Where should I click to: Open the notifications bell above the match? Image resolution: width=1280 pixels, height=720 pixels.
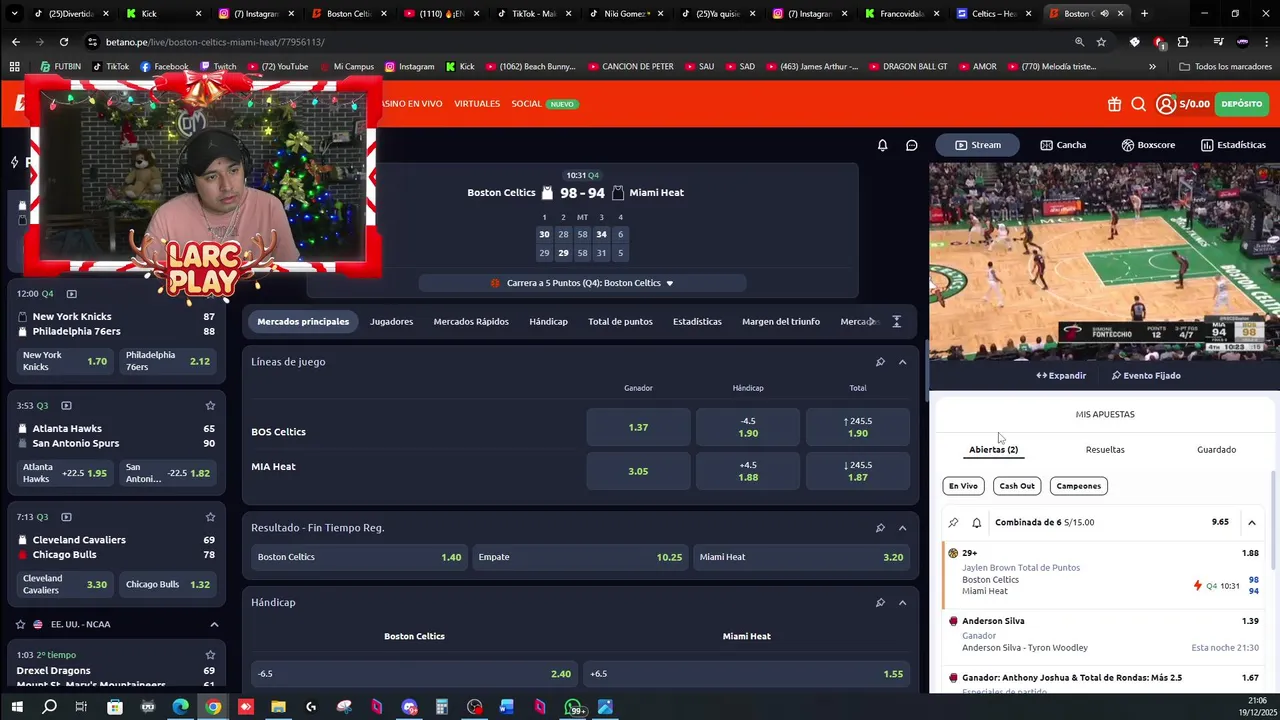882,145
